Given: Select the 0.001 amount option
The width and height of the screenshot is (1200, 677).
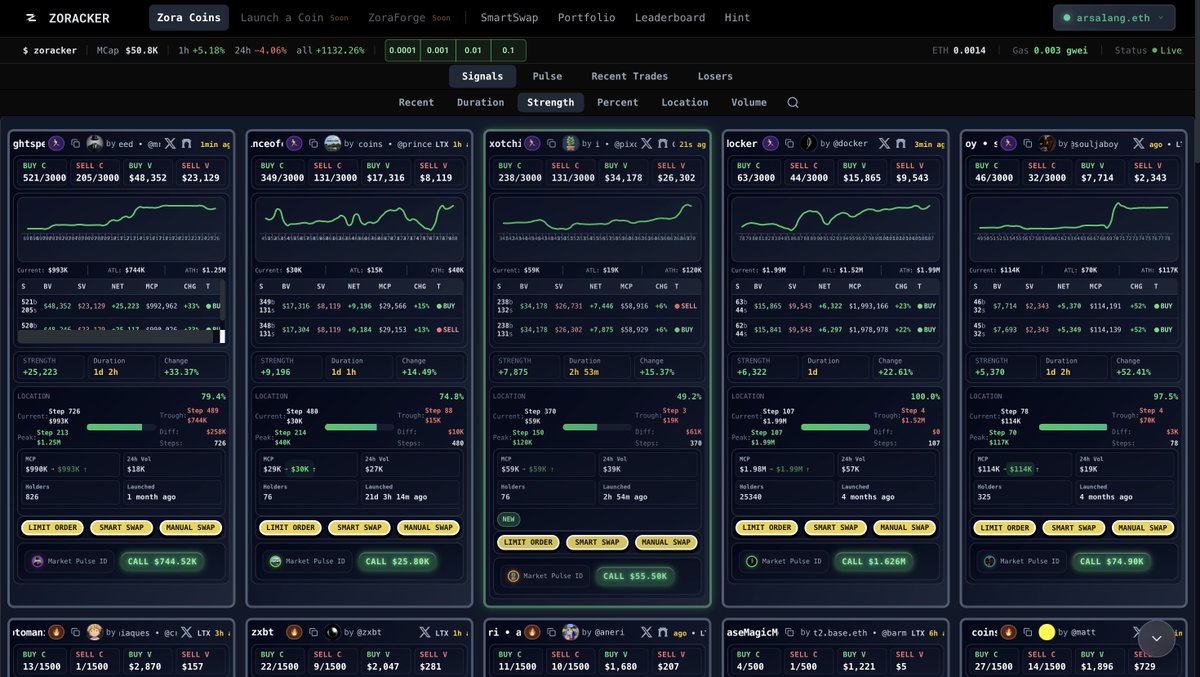Looking at the screenshot, I should click(438, 50).
